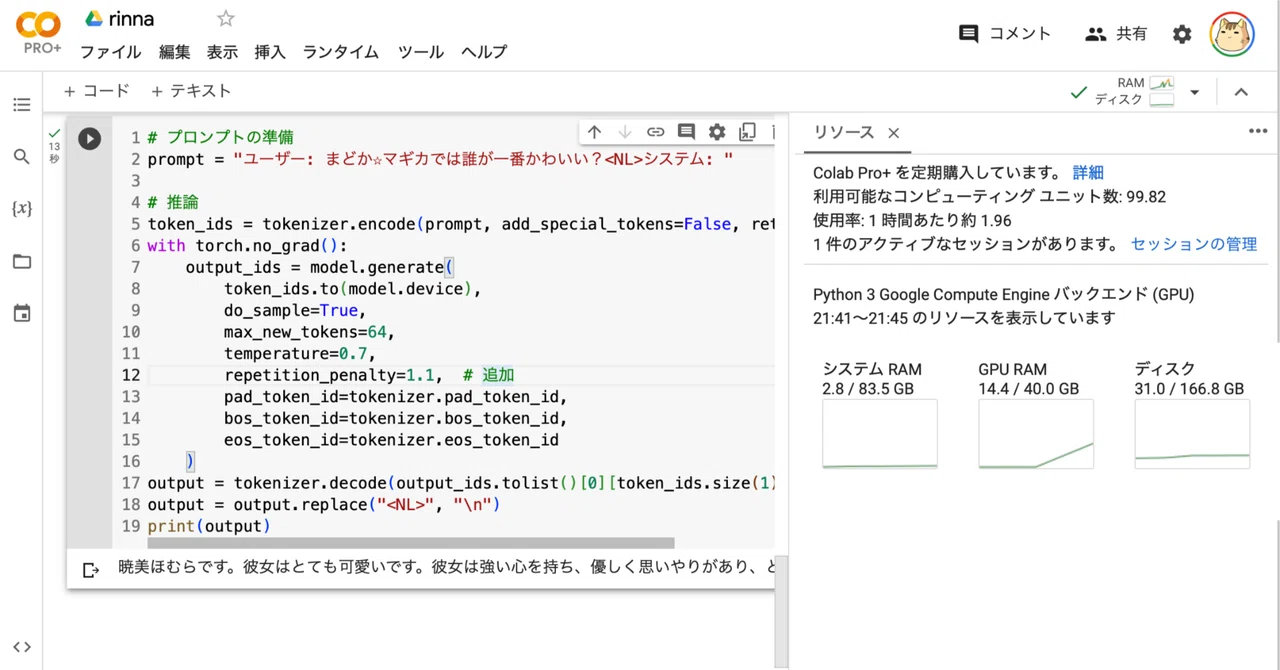Click the '31.0 / 166.8 GB' value
This screenshot has height=670, width=1280.
tap(1189, 389)
